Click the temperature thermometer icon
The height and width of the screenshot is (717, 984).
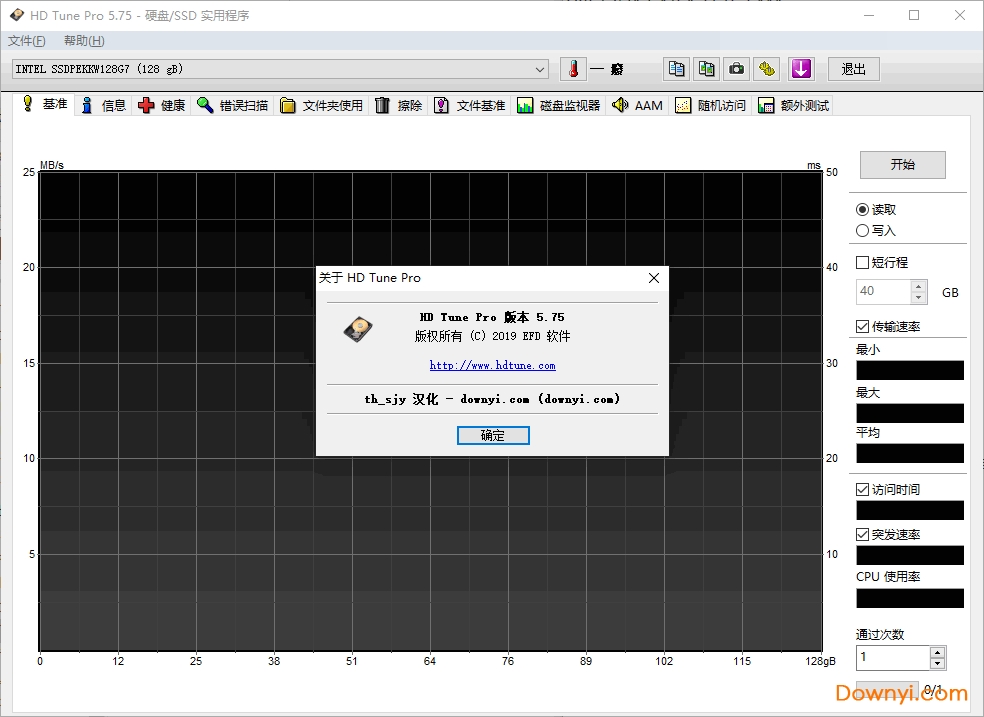click(x=573, y=69)
